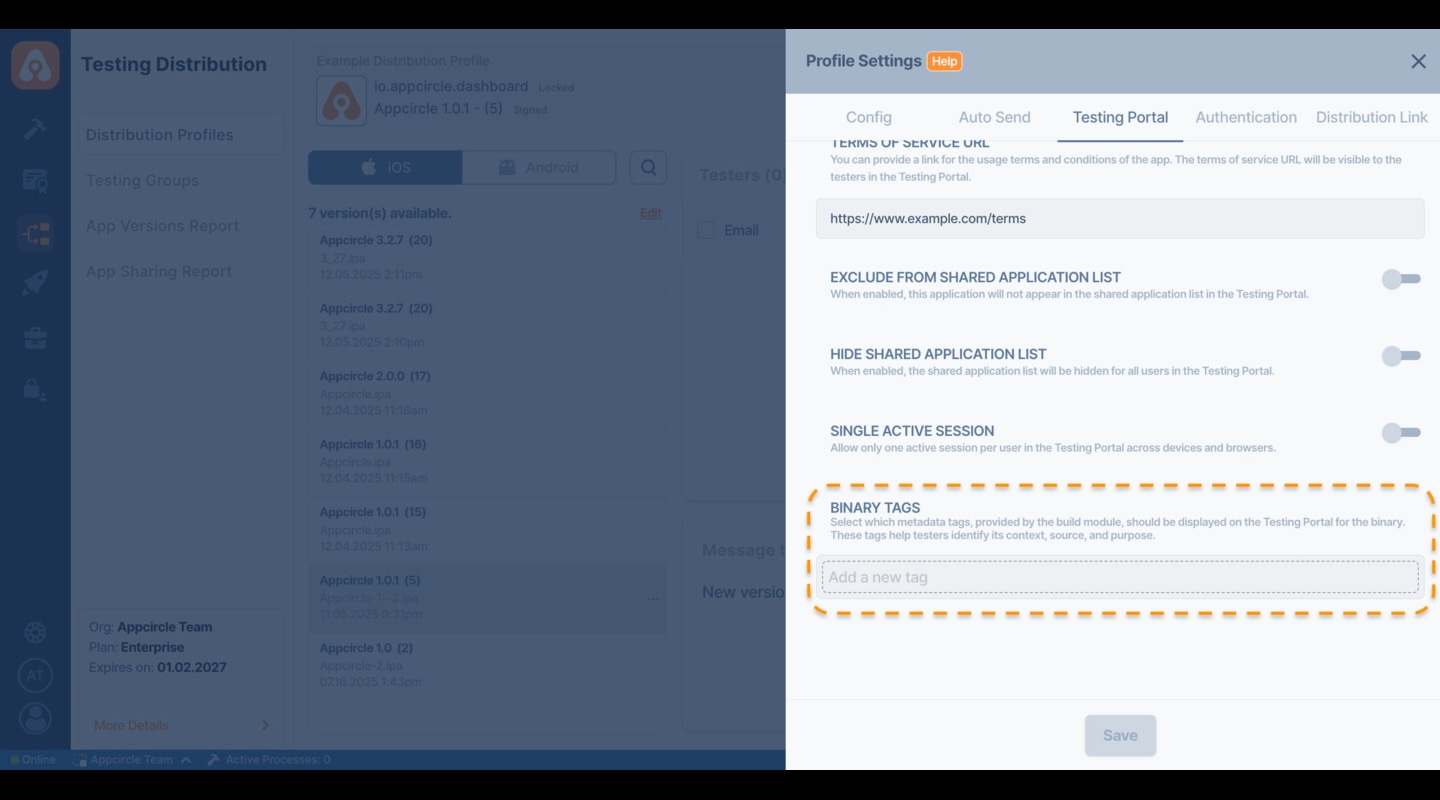Click the Add a new tag field
Viewport: 1440px width, 800px height.
(1120, 577)
